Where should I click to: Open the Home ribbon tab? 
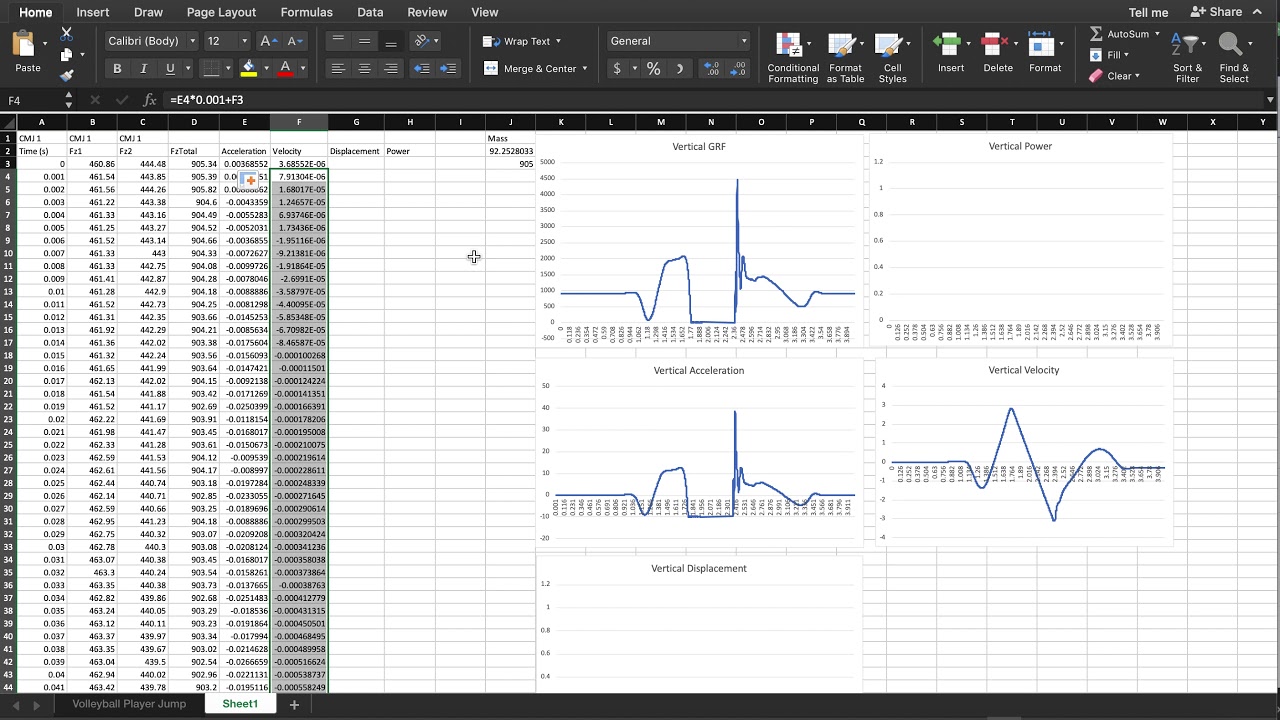click(35, 12)
